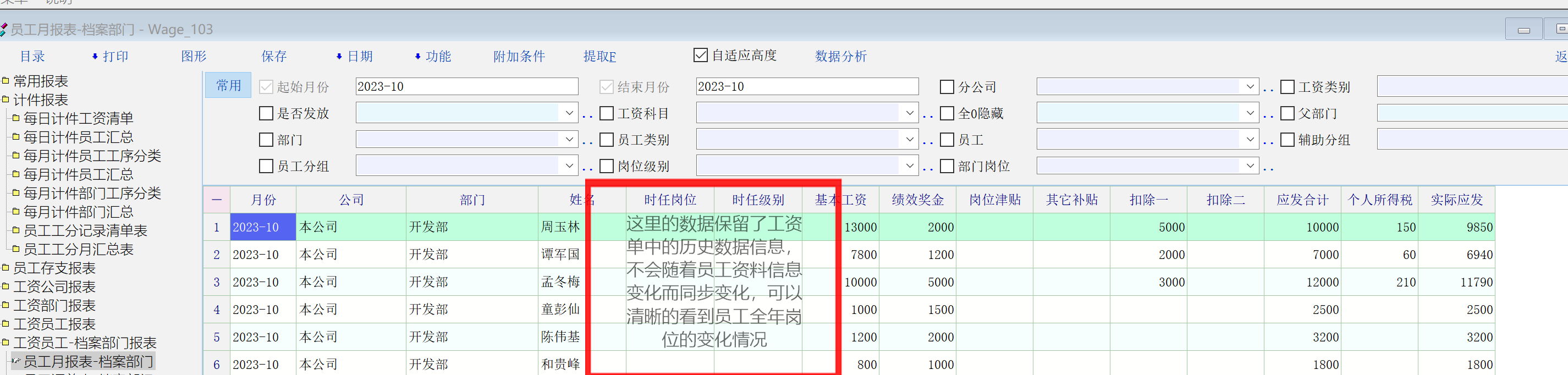1568x375 pixels.
Task: Click the folder icon beside 工资部门报表
Action: coord(5,305)
